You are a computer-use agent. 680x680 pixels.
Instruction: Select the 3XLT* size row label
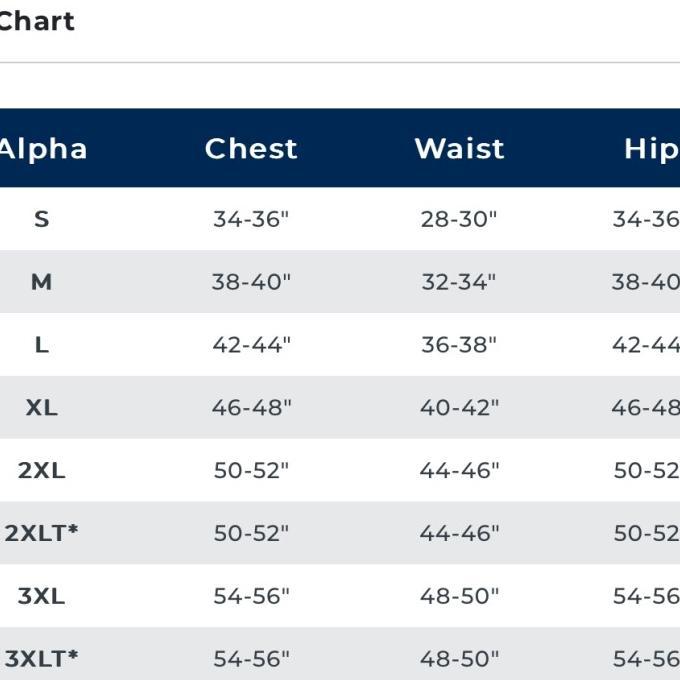[x=41, y=658]
